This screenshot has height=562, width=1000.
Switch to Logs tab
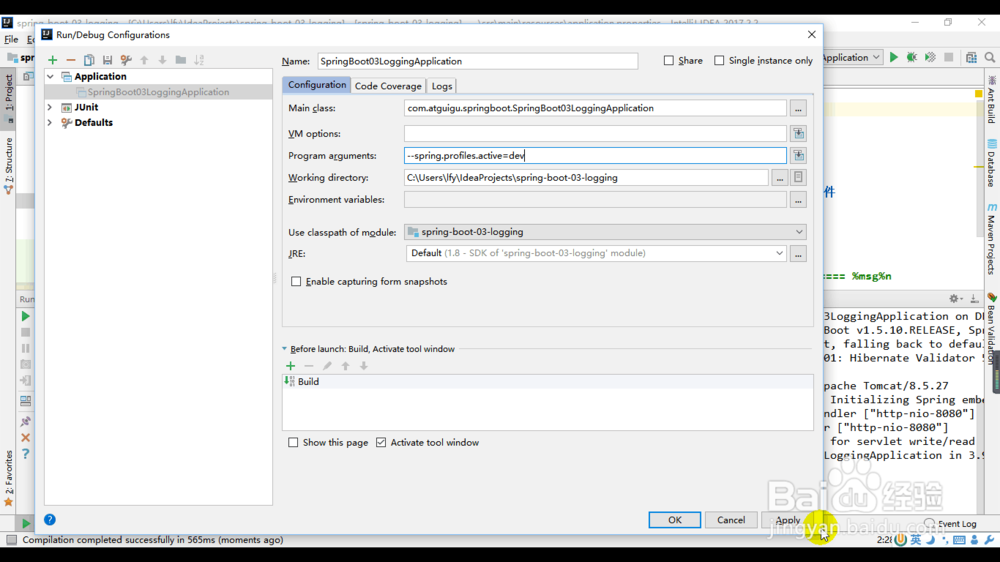point(442,86)
